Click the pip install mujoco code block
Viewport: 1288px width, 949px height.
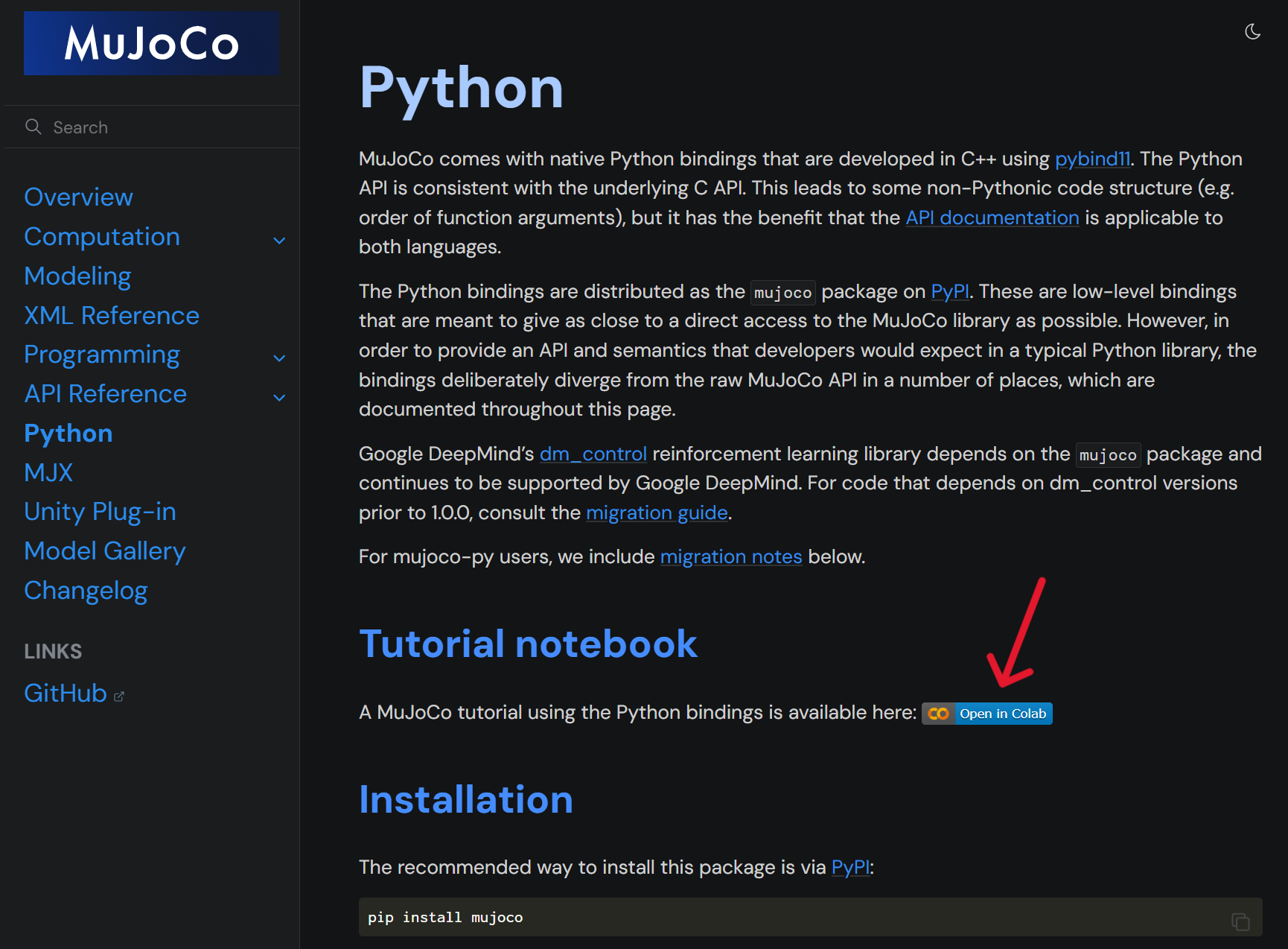[x=811, y=917]
